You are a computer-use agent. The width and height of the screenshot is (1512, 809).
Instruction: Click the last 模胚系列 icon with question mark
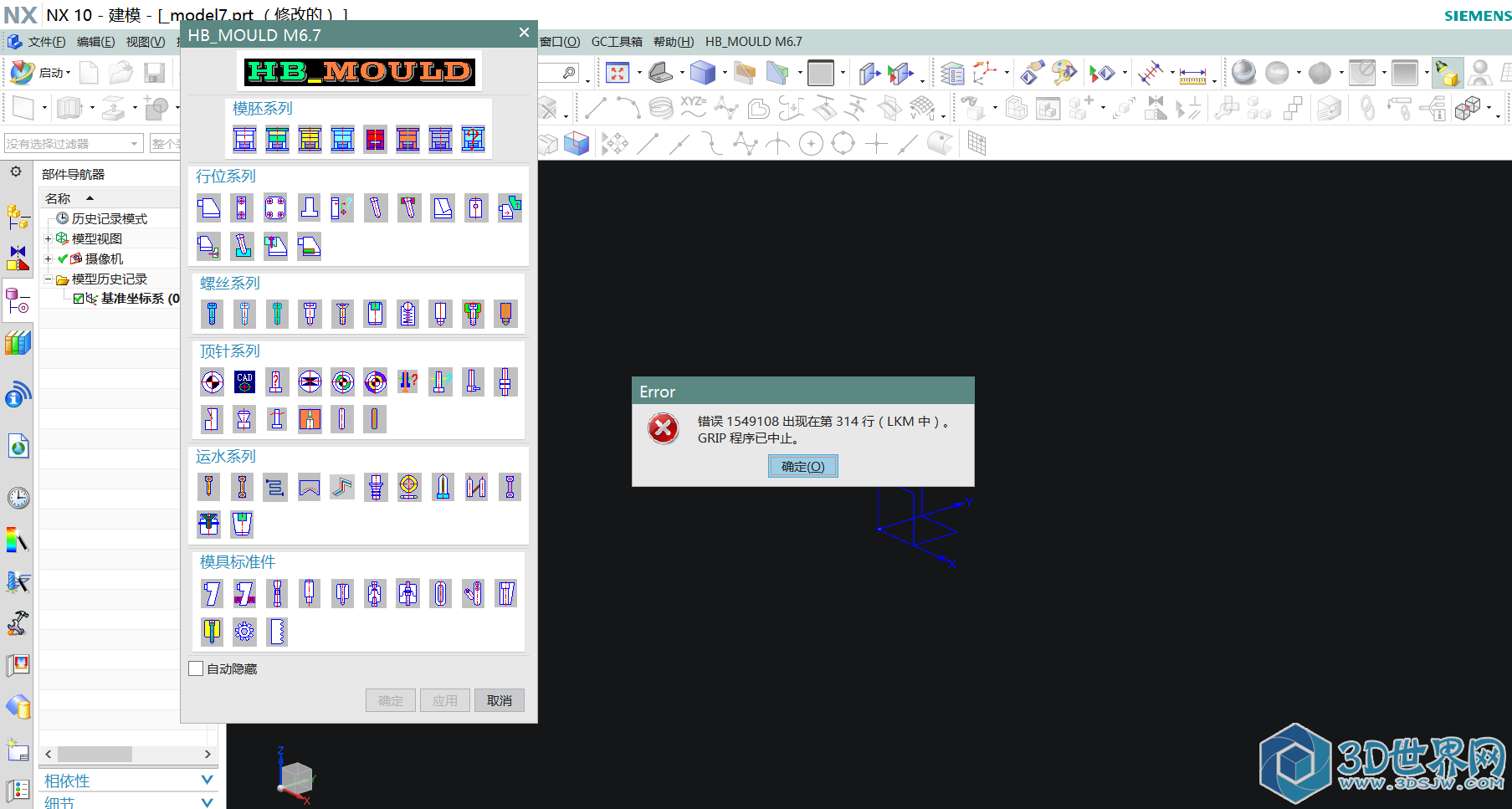(473, 139)
